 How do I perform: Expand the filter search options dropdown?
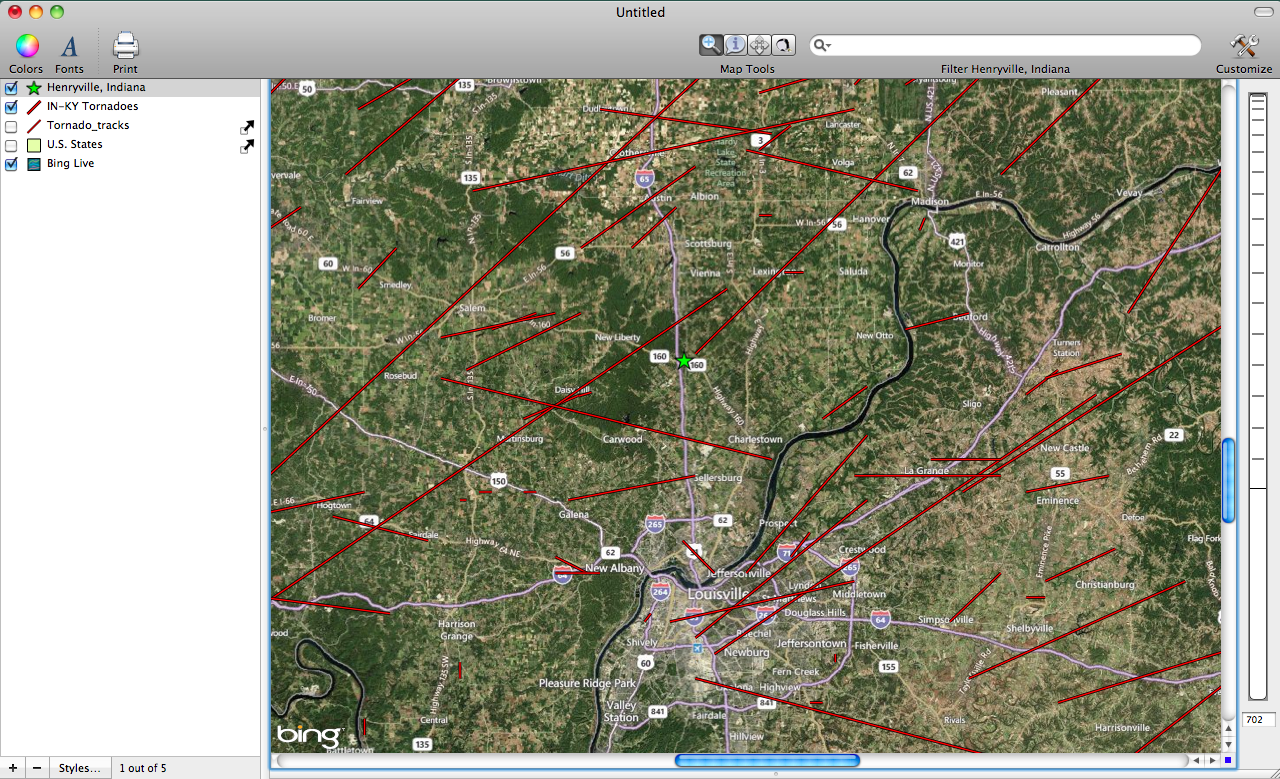point(822,45)
